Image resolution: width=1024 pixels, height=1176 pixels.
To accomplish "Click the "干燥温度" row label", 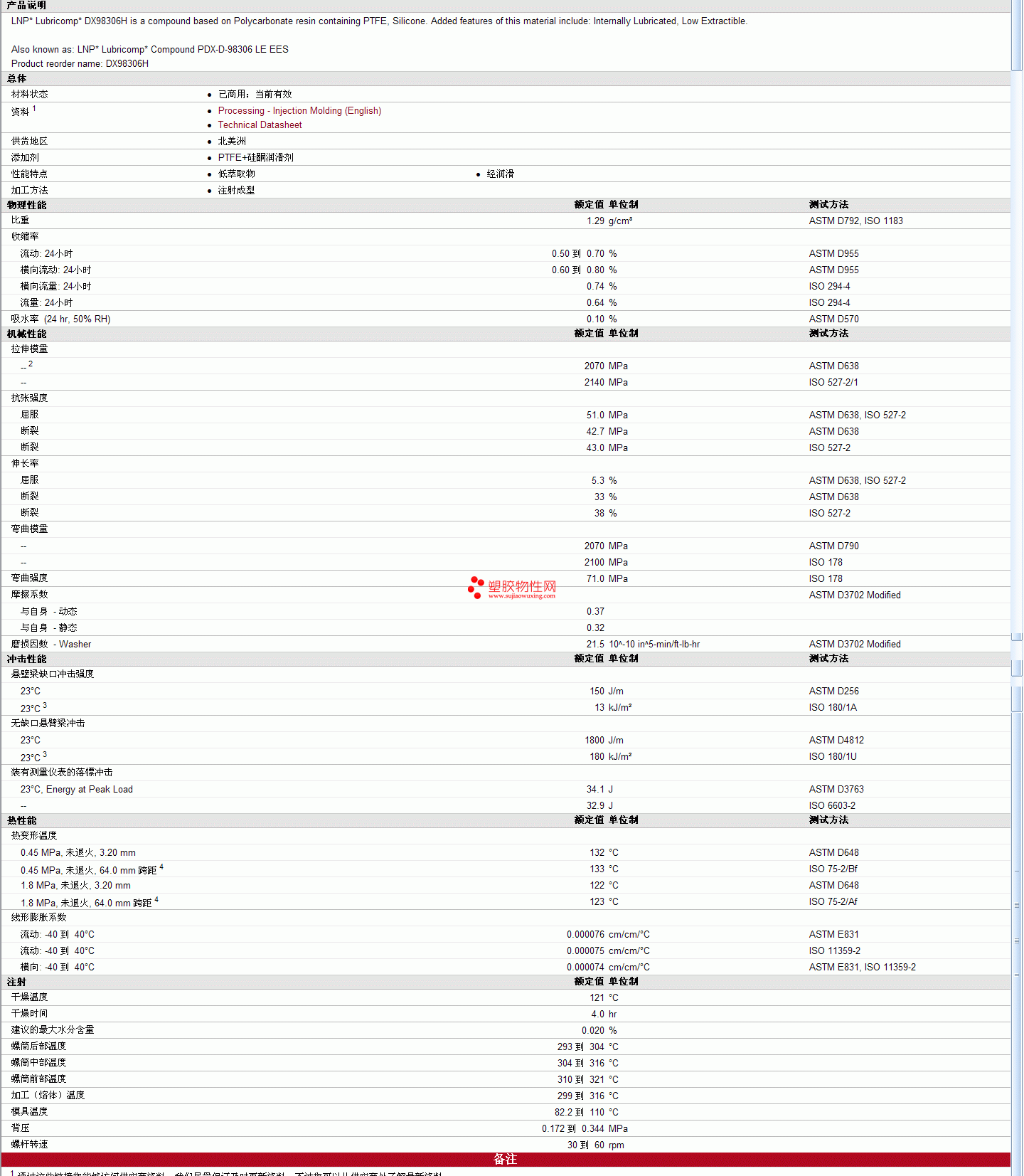I will coord(30,997).
